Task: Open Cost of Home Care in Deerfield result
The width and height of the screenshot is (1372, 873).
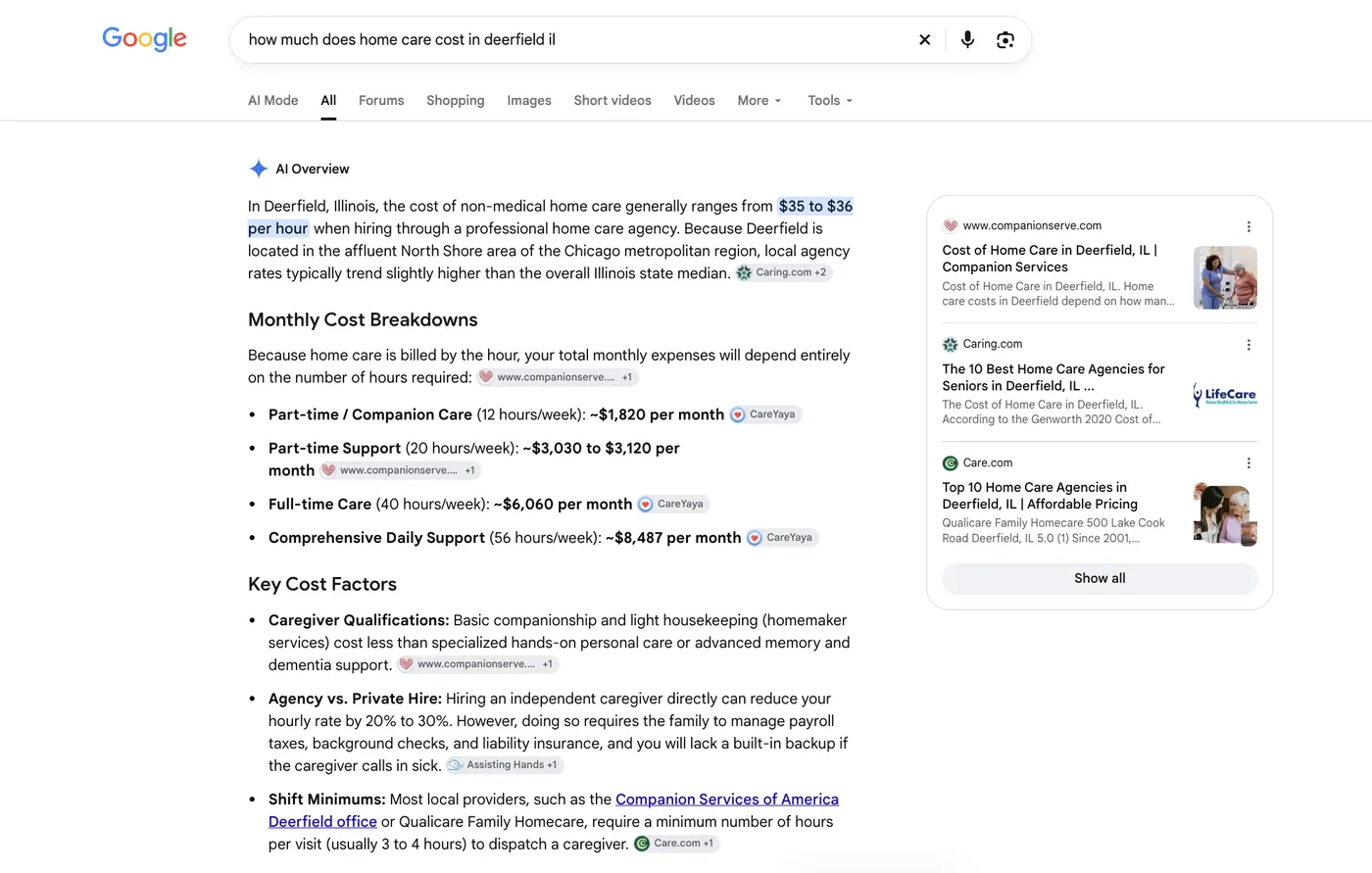Action: pyautogui.click(x=1050, y=258)
